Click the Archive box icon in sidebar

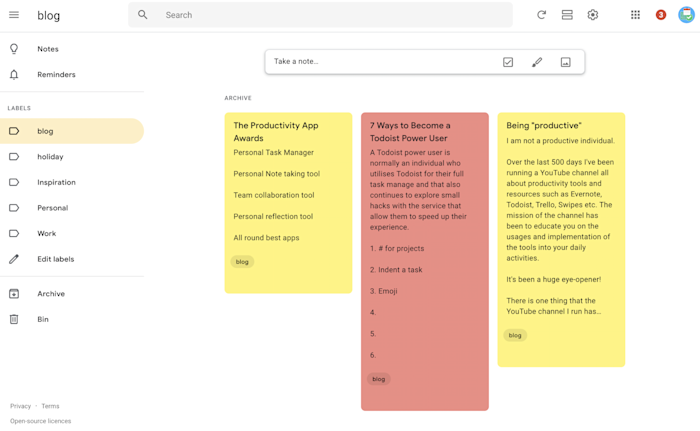14,293
